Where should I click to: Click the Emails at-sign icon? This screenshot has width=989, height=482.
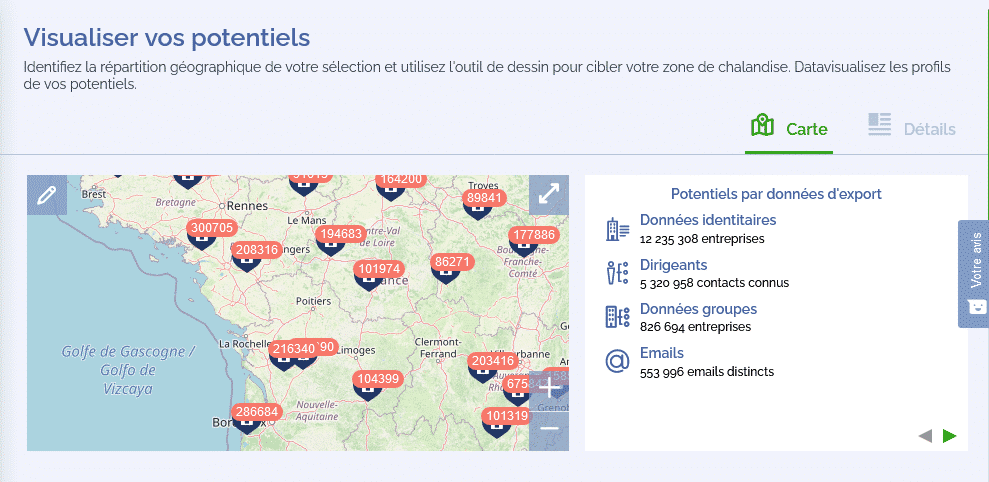(x=617, y=361)
